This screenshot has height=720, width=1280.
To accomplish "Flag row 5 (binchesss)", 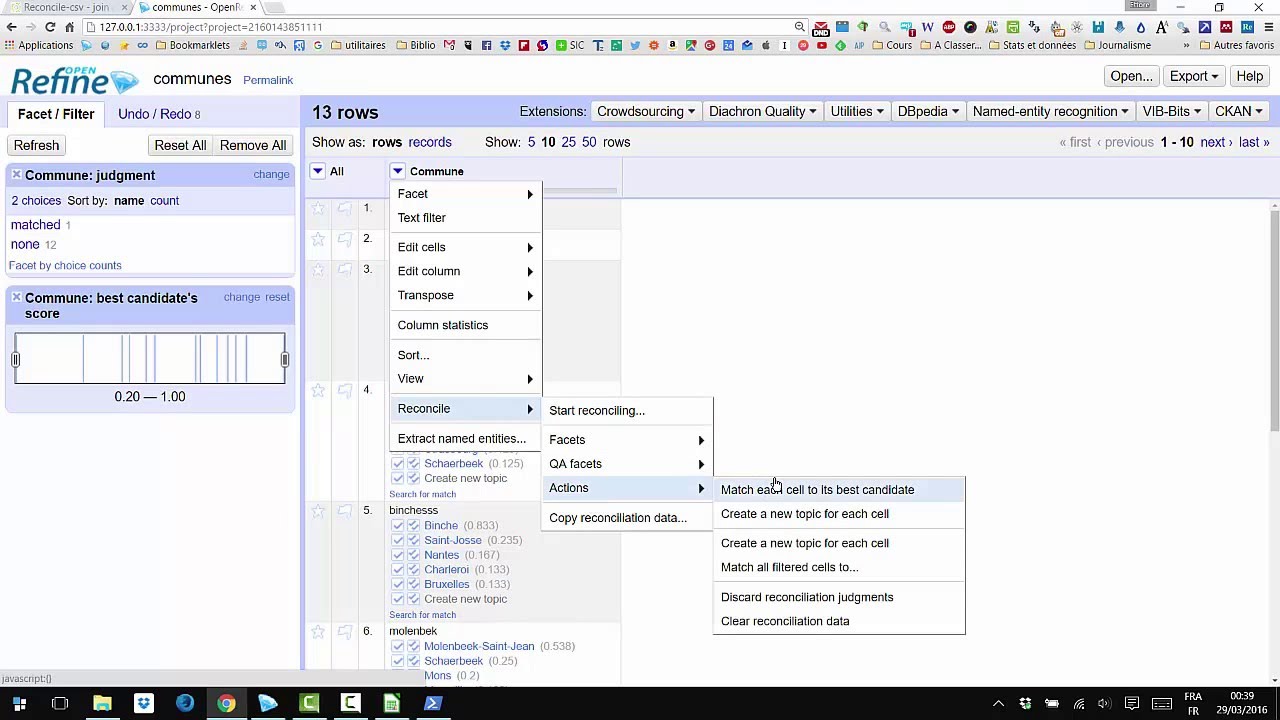I will pyautogui.click(x=344, y=511).
